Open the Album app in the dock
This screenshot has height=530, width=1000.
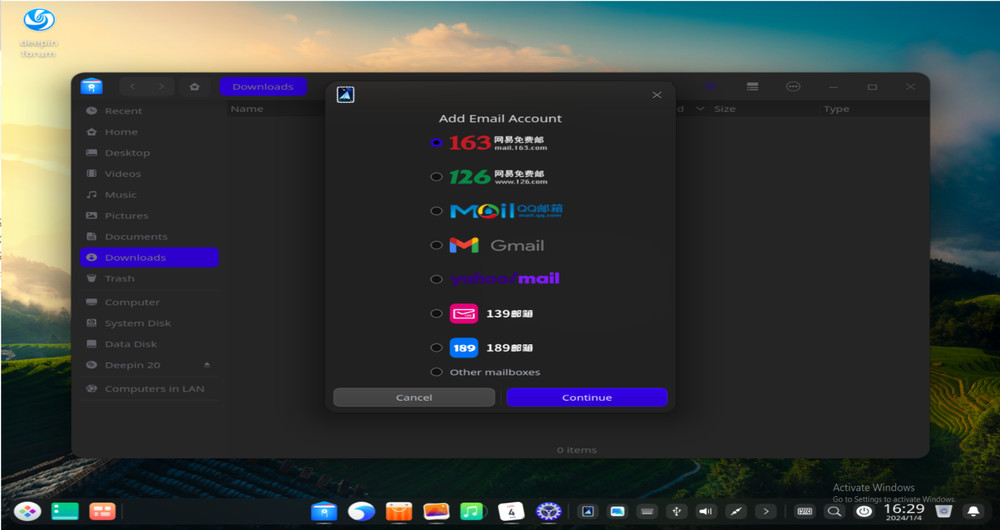[436, 511]
